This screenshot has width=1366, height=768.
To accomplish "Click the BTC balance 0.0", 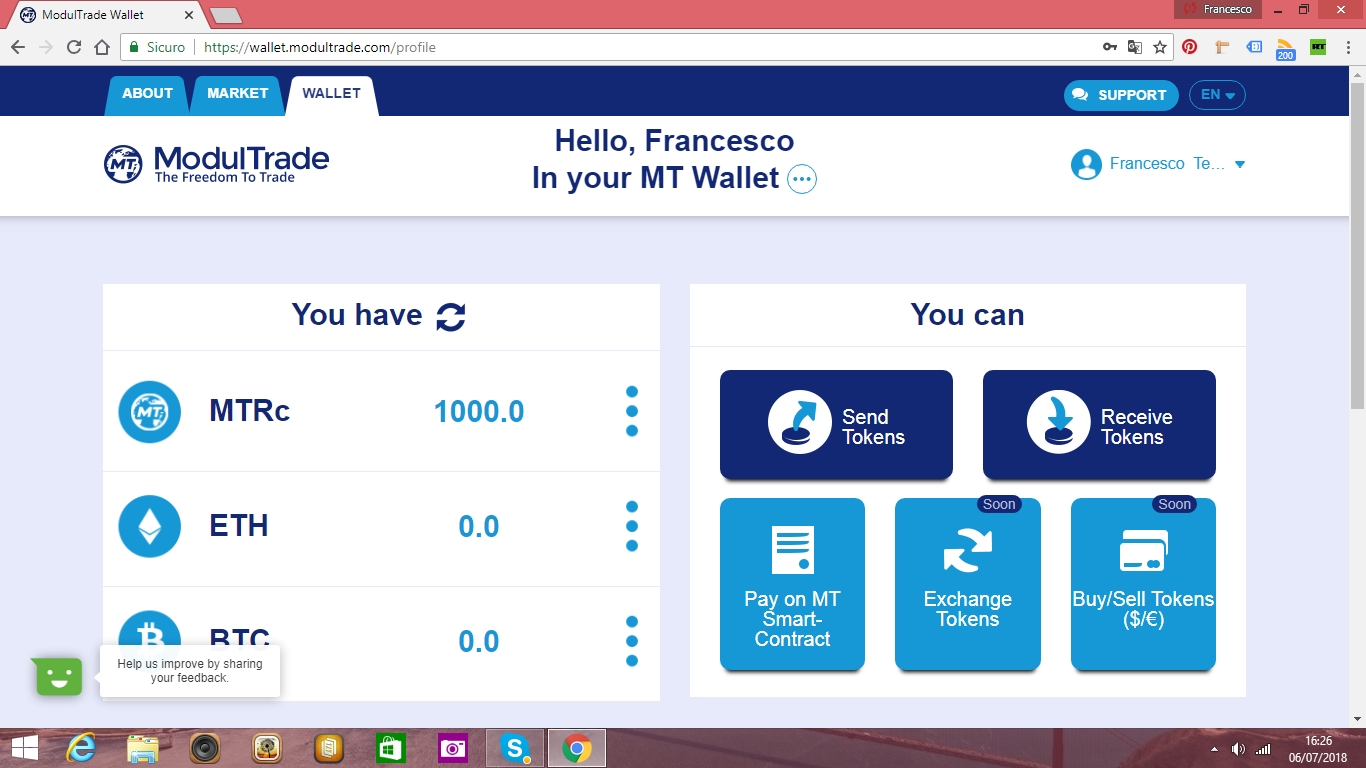I will [479, 641].
